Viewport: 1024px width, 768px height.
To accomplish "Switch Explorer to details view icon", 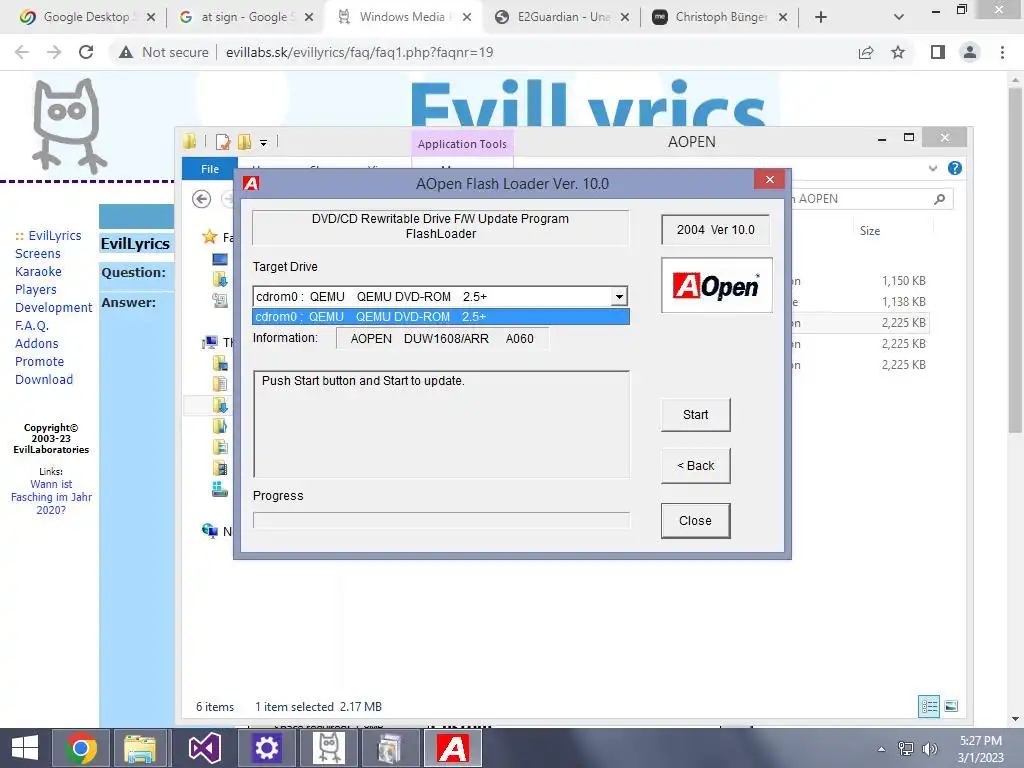I will pos(929,706).
